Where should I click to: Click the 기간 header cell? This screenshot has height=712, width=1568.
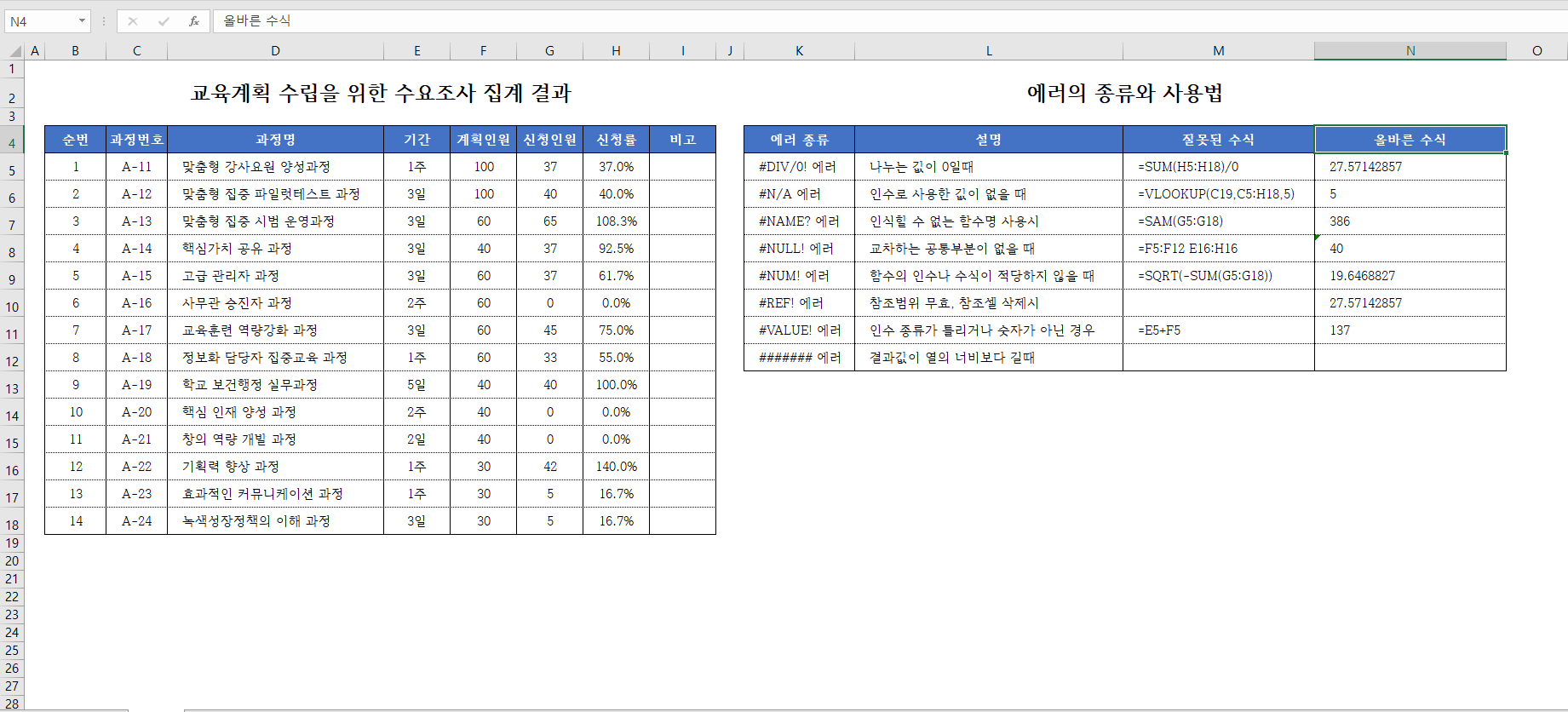click(x=416, y=140)
